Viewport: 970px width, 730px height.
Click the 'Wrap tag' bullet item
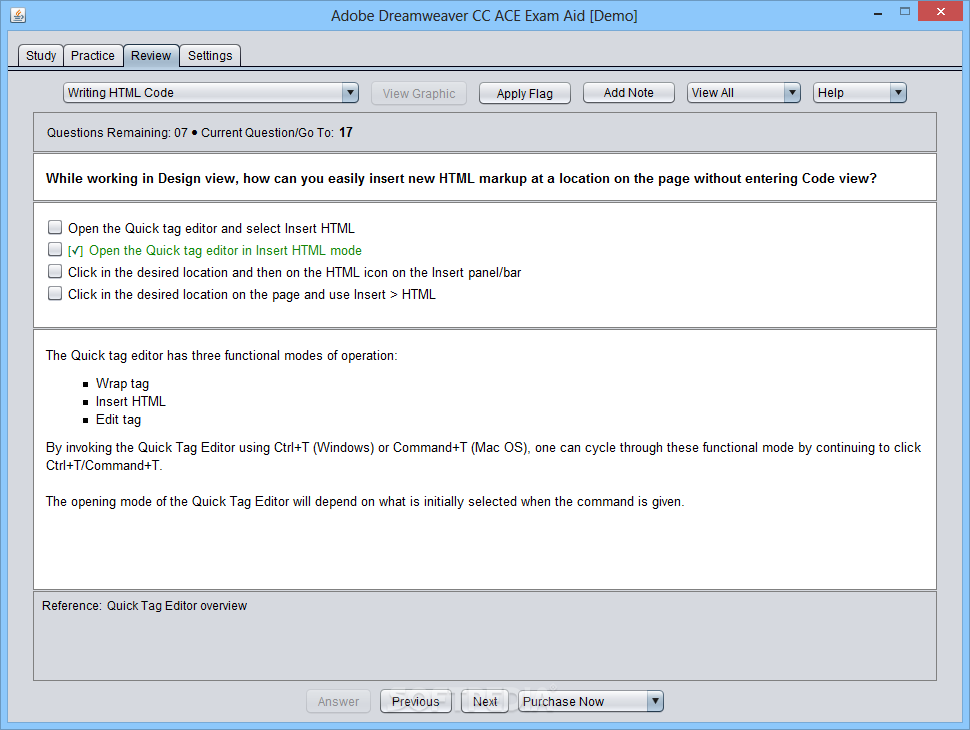tap(122, 384)
